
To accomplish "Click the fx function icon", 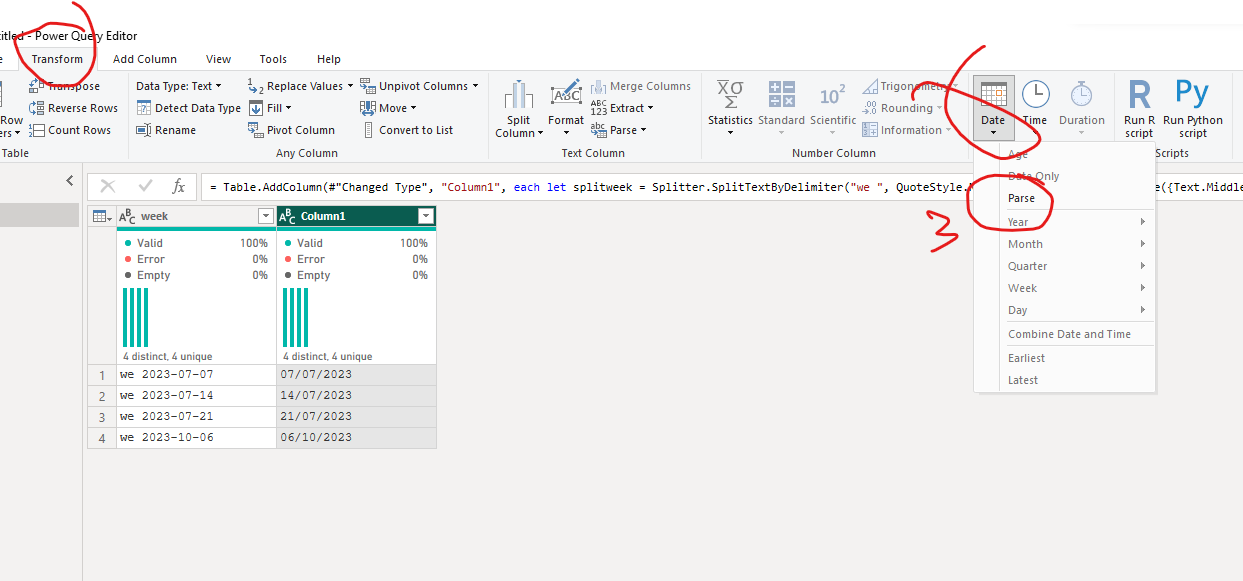I will (x=178, y=186).
